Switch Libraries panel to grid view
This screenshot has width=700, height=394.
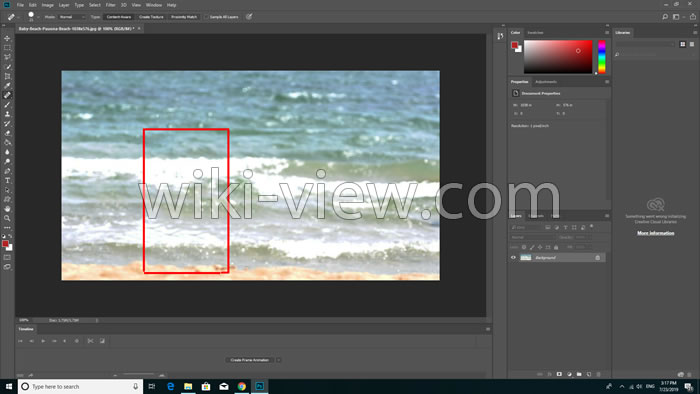(x=683, y=44)
